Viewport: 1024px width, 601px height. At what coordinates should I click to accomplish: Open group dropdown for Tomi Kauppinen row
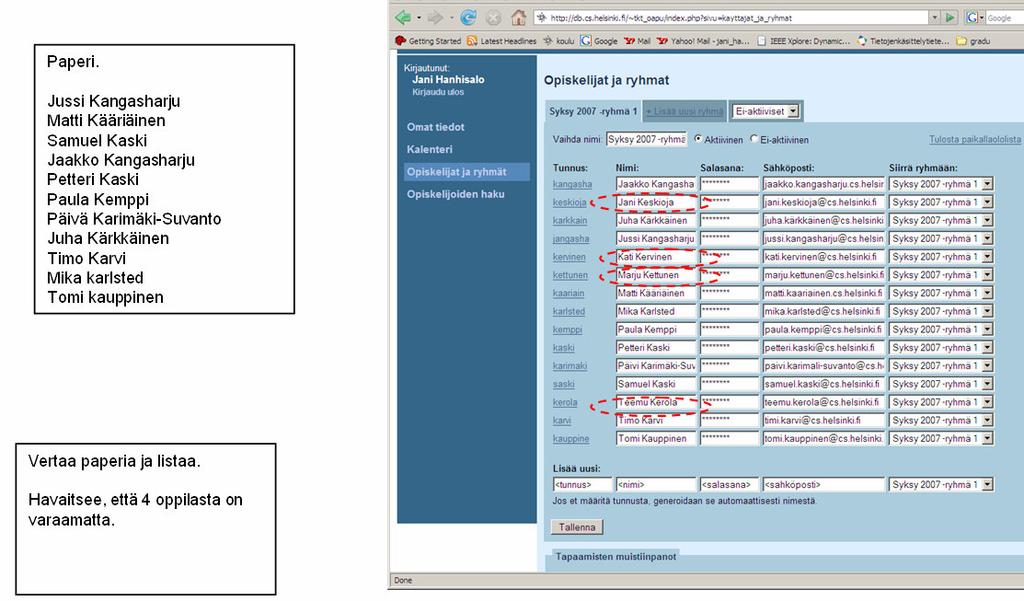(x=987, y=439)
